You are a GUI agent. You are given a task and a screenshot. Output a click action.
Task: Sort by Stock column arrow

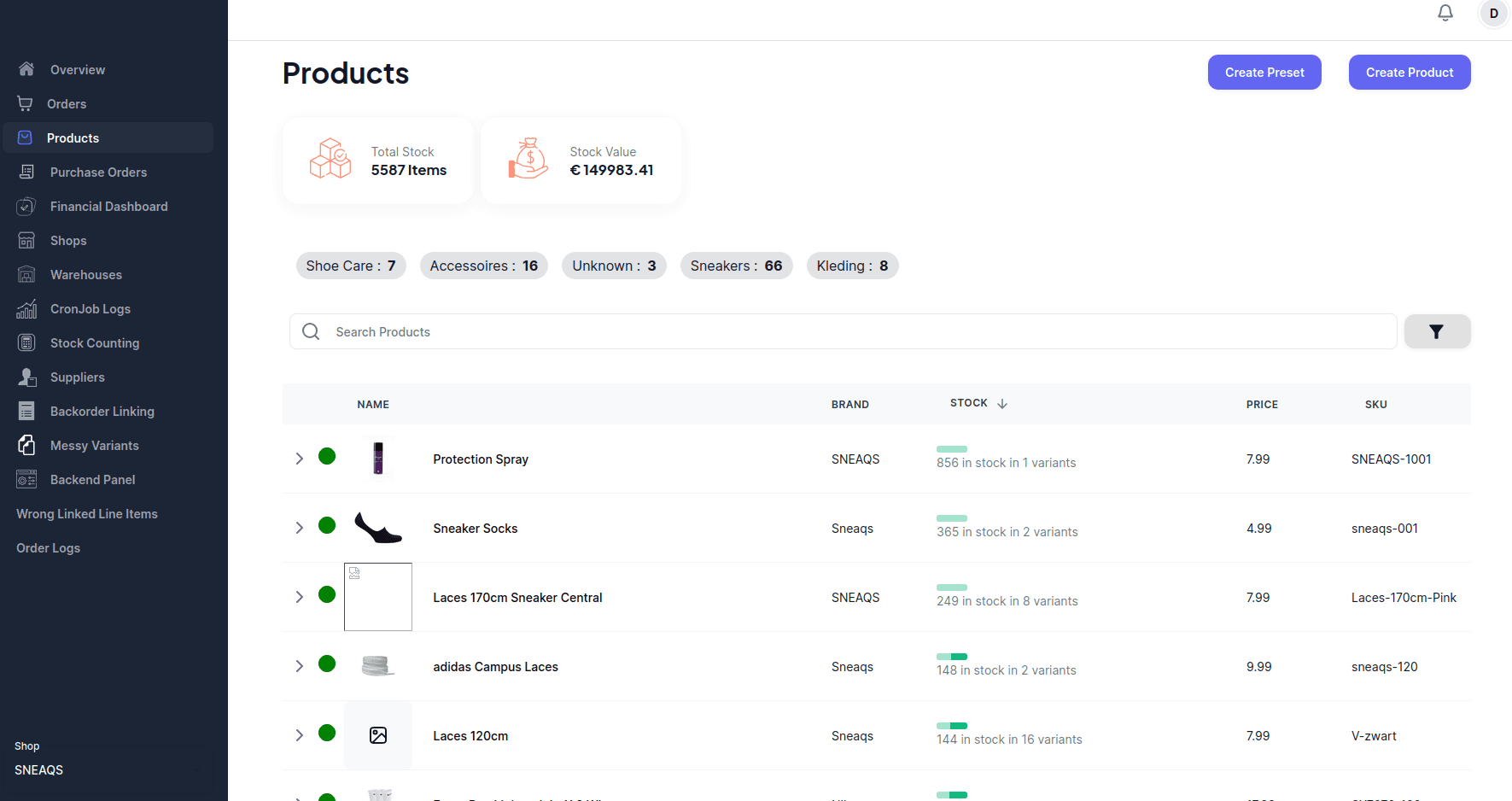pos(1002,404)
